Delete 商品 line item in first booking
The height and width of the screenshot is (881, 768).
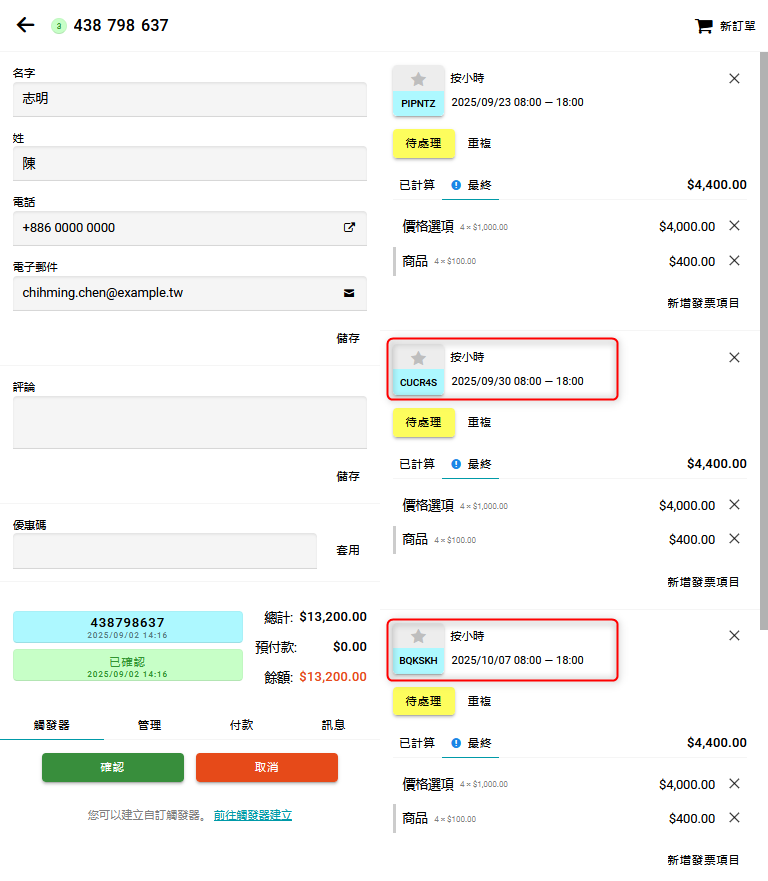734,261
